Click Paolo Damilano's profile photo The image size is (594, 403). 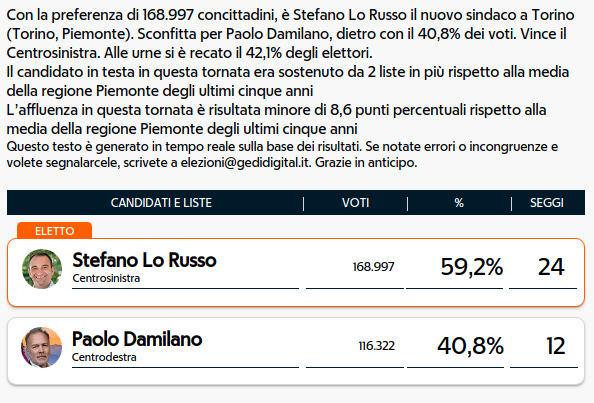pos(41,347)
